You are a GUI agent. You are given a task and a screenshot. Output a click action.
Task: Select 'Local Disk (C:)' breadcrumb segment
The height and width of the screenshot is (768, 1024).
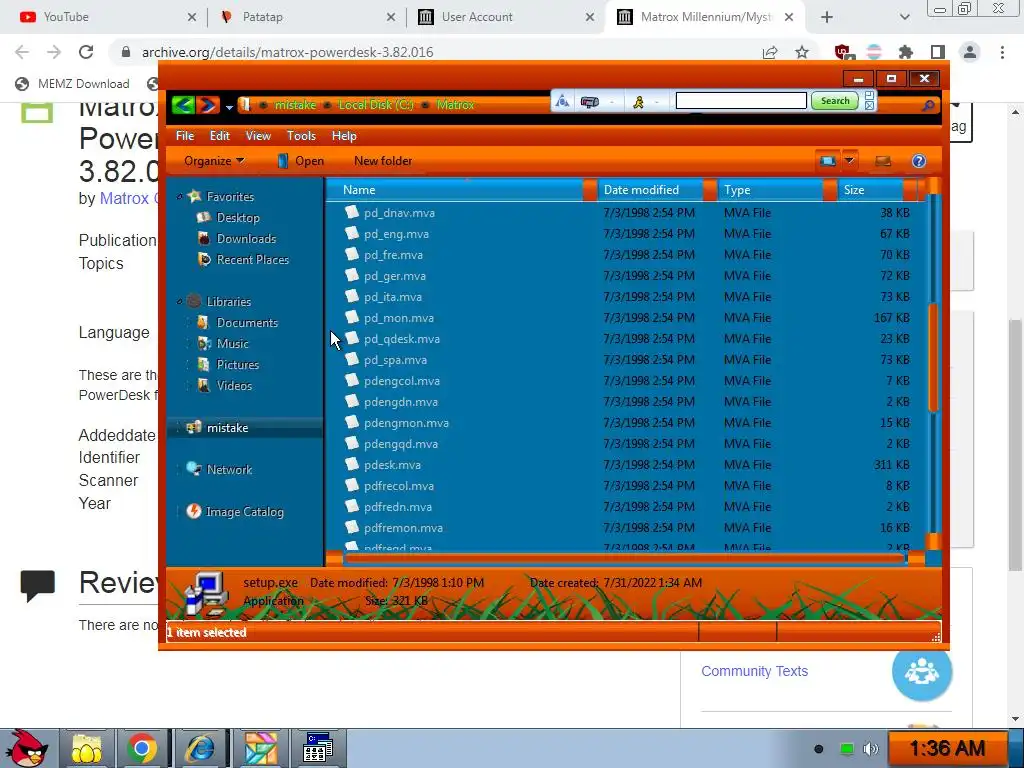tap(376, 104)
